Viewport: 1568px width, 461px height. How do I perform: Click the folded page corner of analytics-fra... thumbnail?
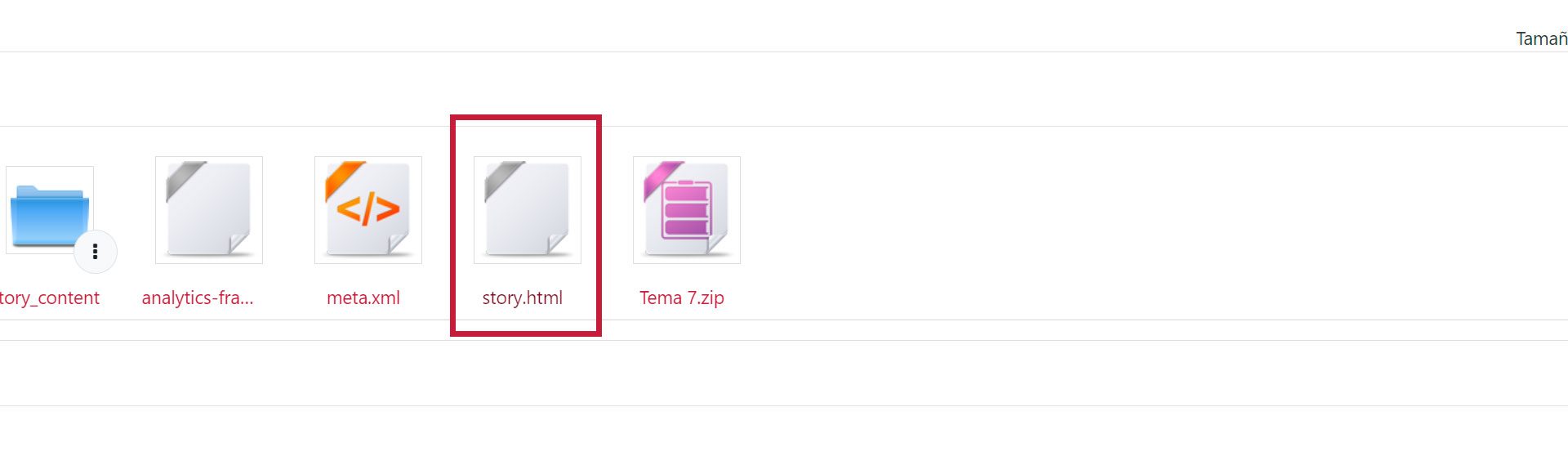tap(239, 243)
